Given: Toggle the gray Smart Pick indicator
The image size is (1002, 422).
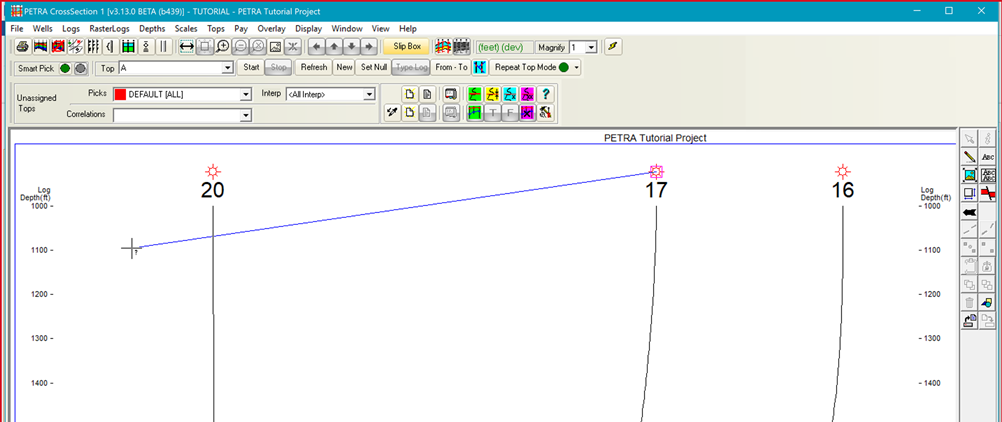Looking at the screenshot, I should 80,68.
